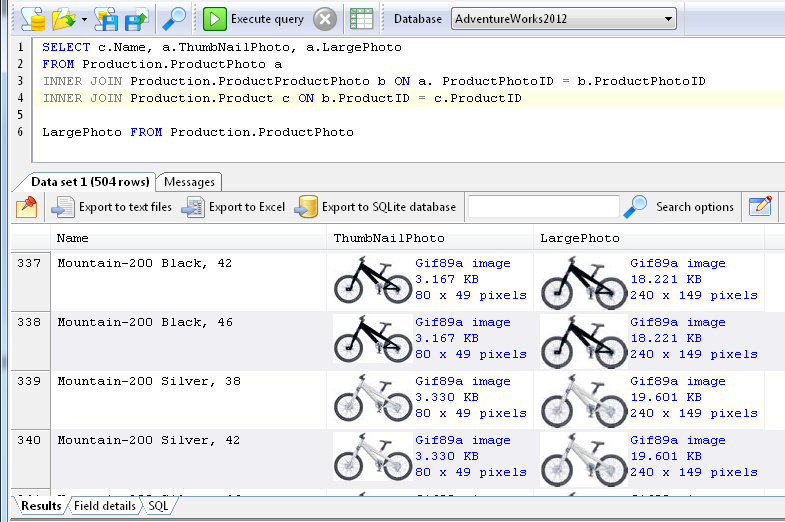Click Export to text files

click(112, 207)
